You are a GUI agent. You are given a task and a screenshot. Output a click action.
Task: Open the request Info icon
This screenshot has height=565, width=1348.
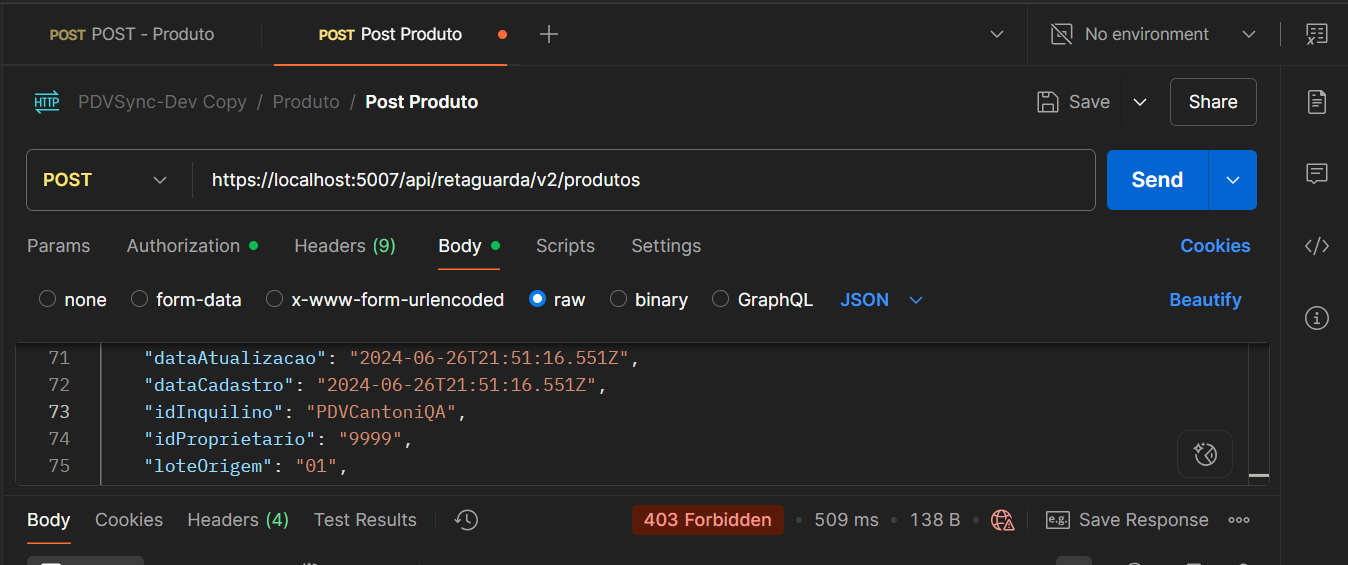pos(1317,319)
